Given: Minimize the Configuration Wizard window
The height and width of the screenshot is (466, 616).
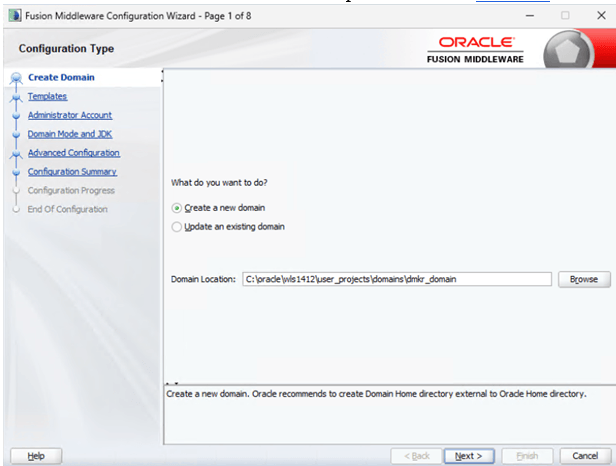Looking at the screenshot, I should 530,16.
